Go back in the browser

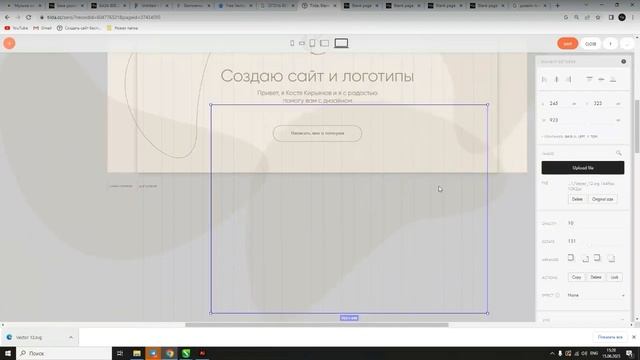(x=7, y=18)
